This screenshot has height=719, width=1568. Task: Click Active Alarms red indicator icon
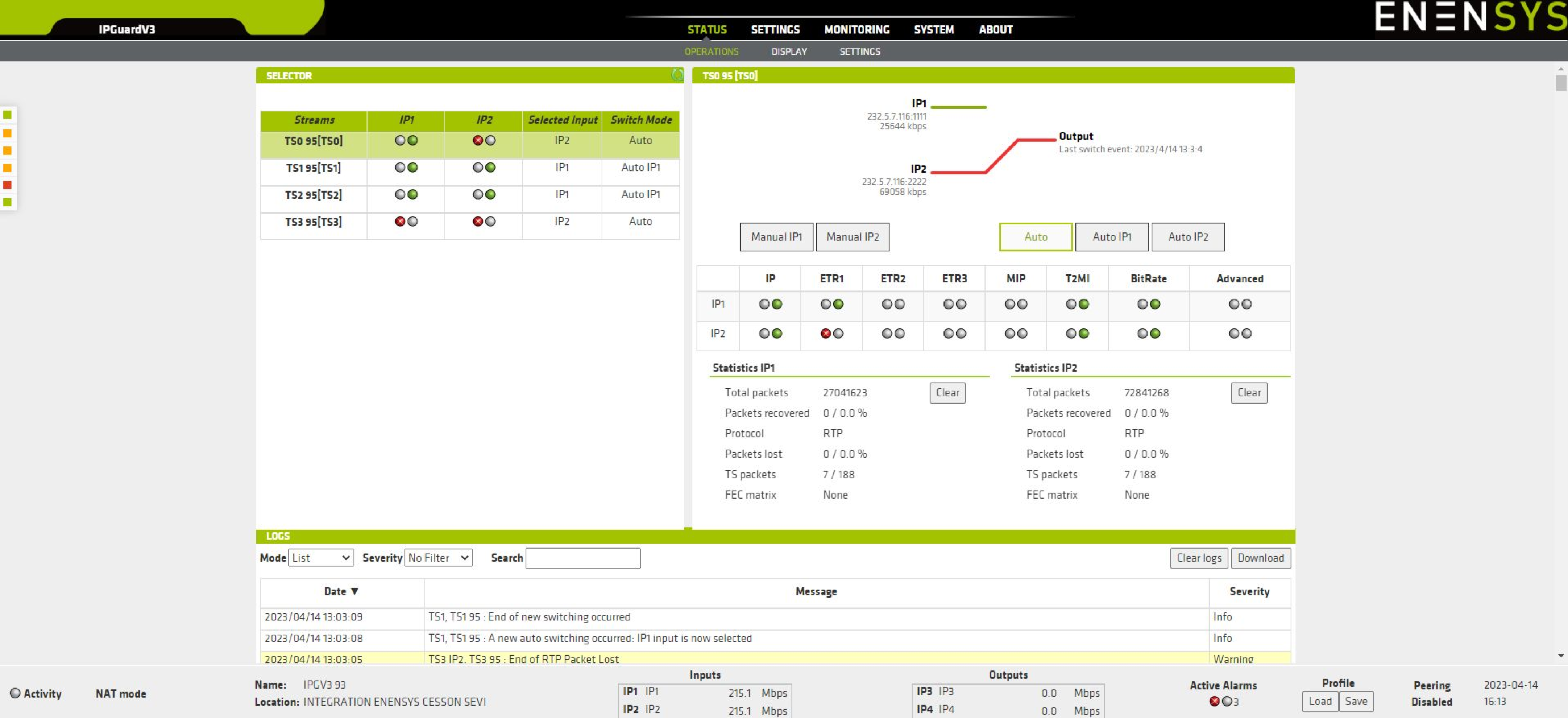1214,701
